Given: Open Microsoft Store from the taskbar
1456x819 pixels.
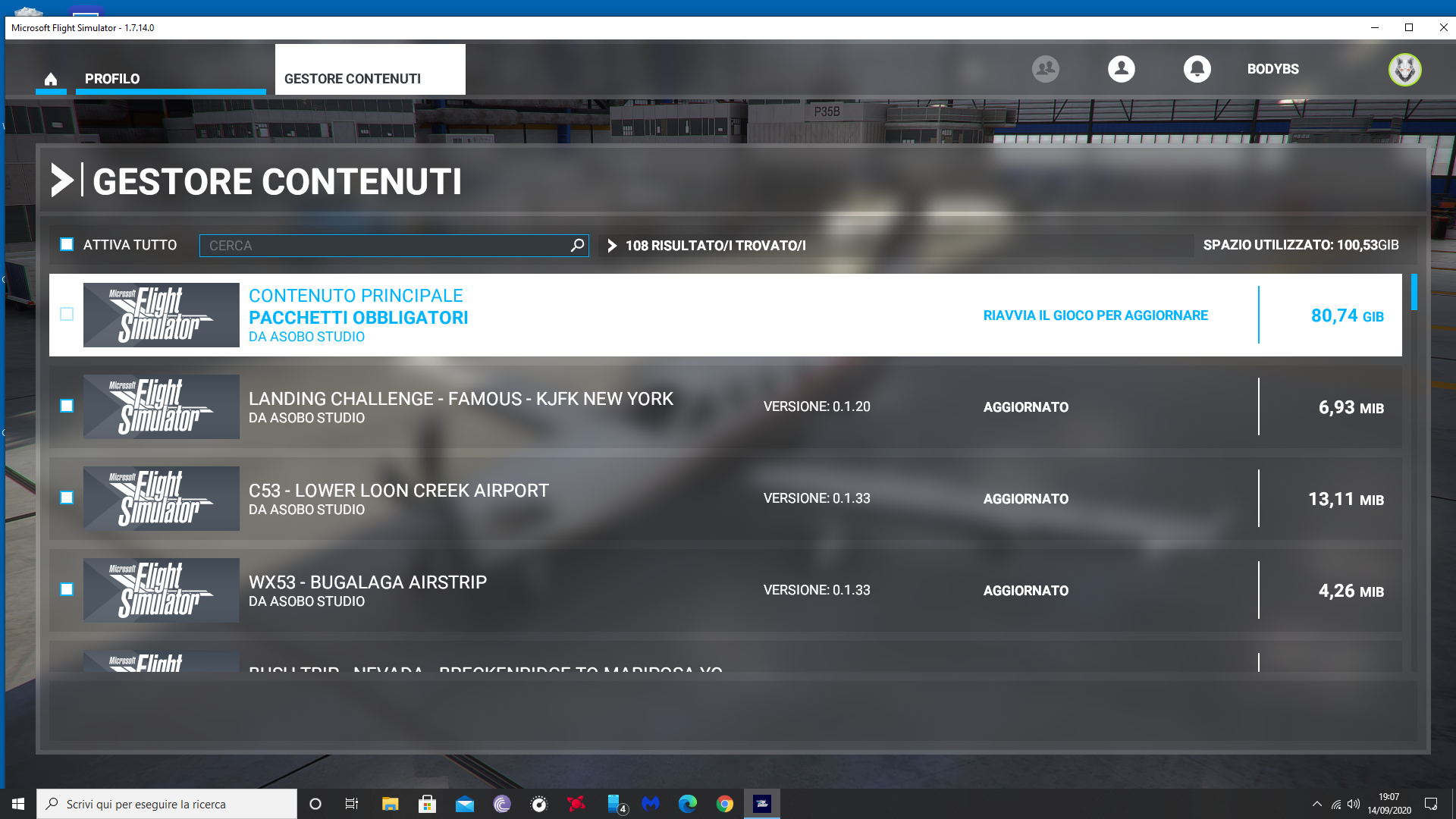Looking at the screenshot, I should (x=427, y=804).
